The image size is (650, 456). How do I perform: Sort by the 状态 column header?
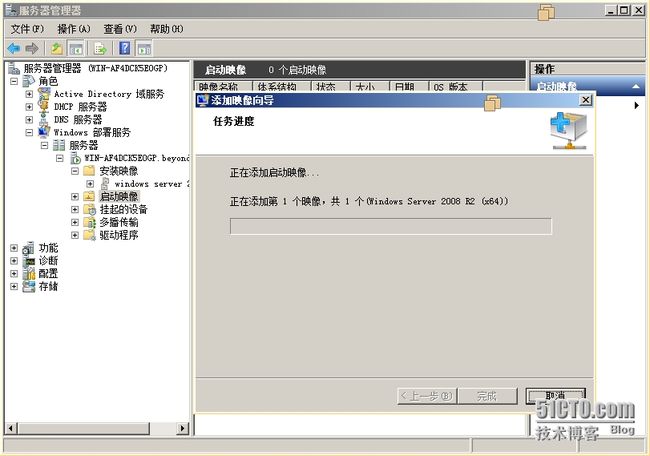(x=331, y=87)
